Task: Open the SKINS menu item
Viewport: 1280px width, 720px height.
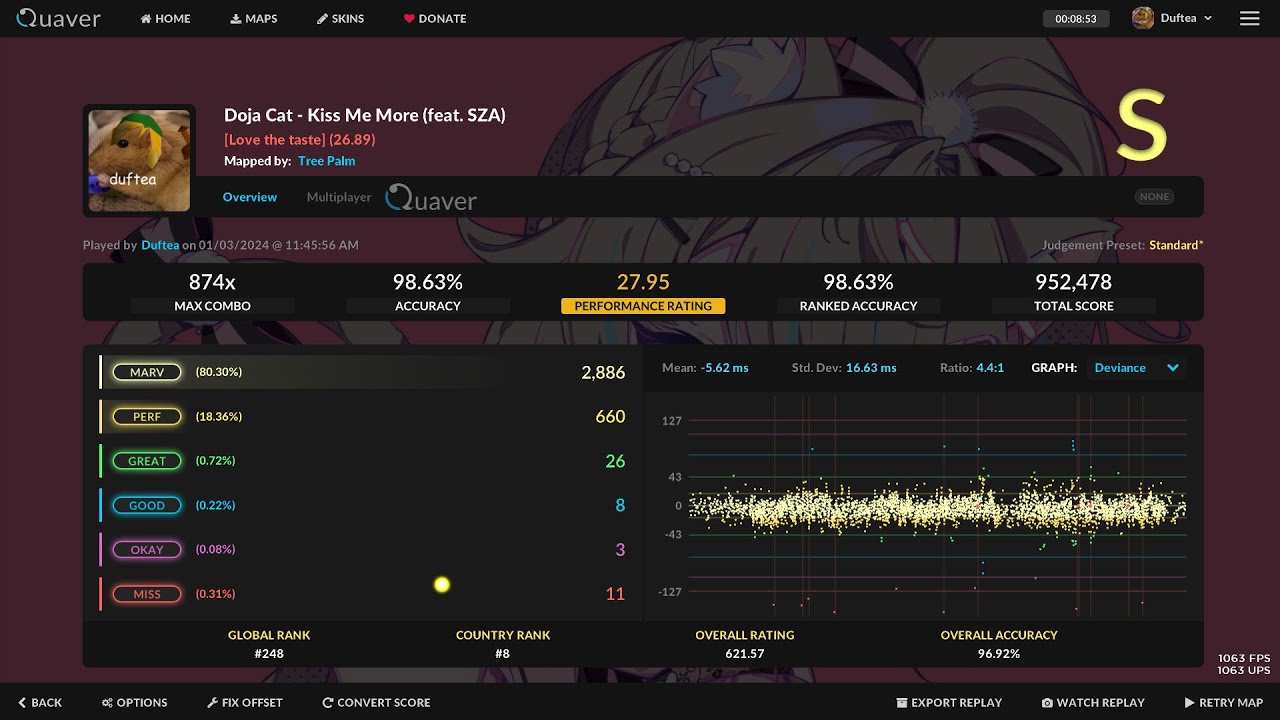Action: pyautogui.click(x=340, y=18)
